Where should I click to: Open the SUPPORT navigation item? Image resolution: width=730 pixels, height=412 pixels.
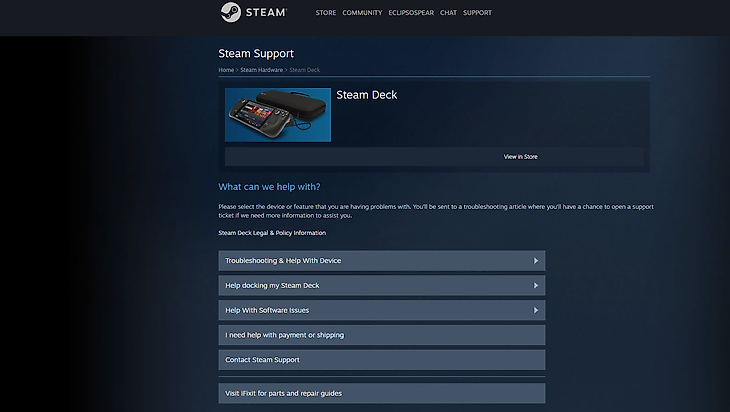click(x=477, y=13)
